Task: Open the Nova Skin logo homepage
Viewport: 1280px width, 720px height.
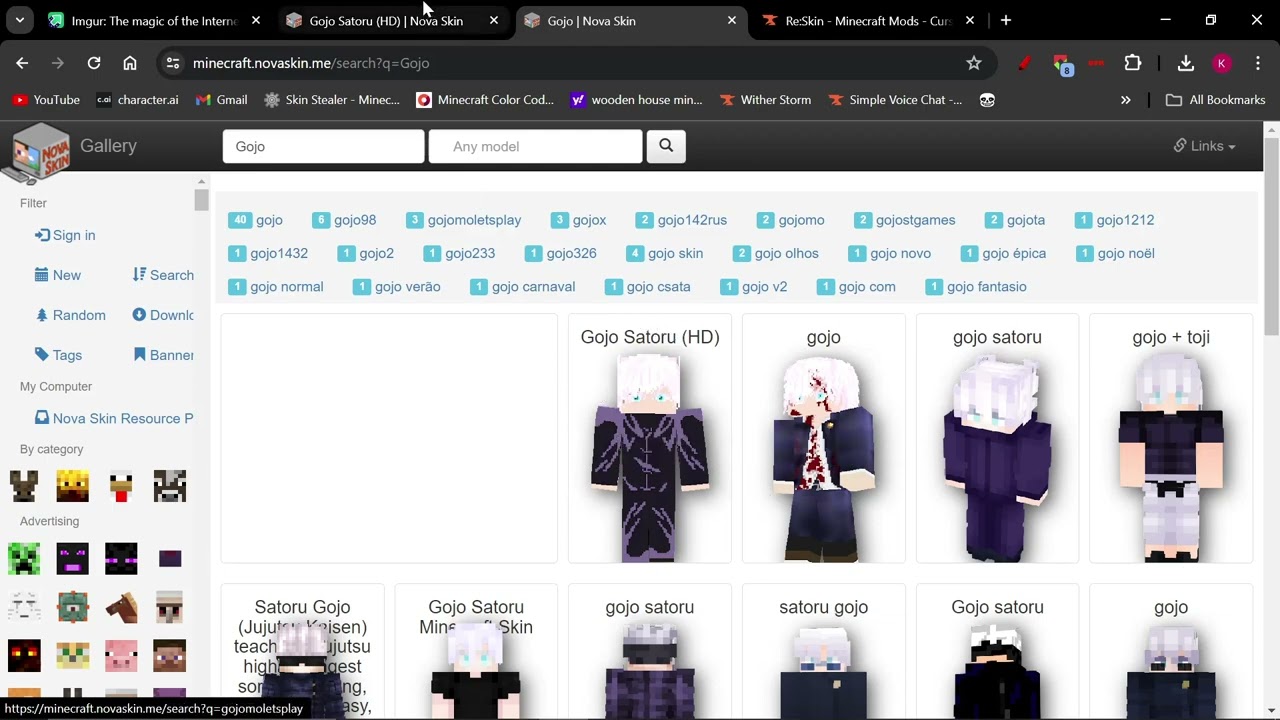Action: (39, 152)
